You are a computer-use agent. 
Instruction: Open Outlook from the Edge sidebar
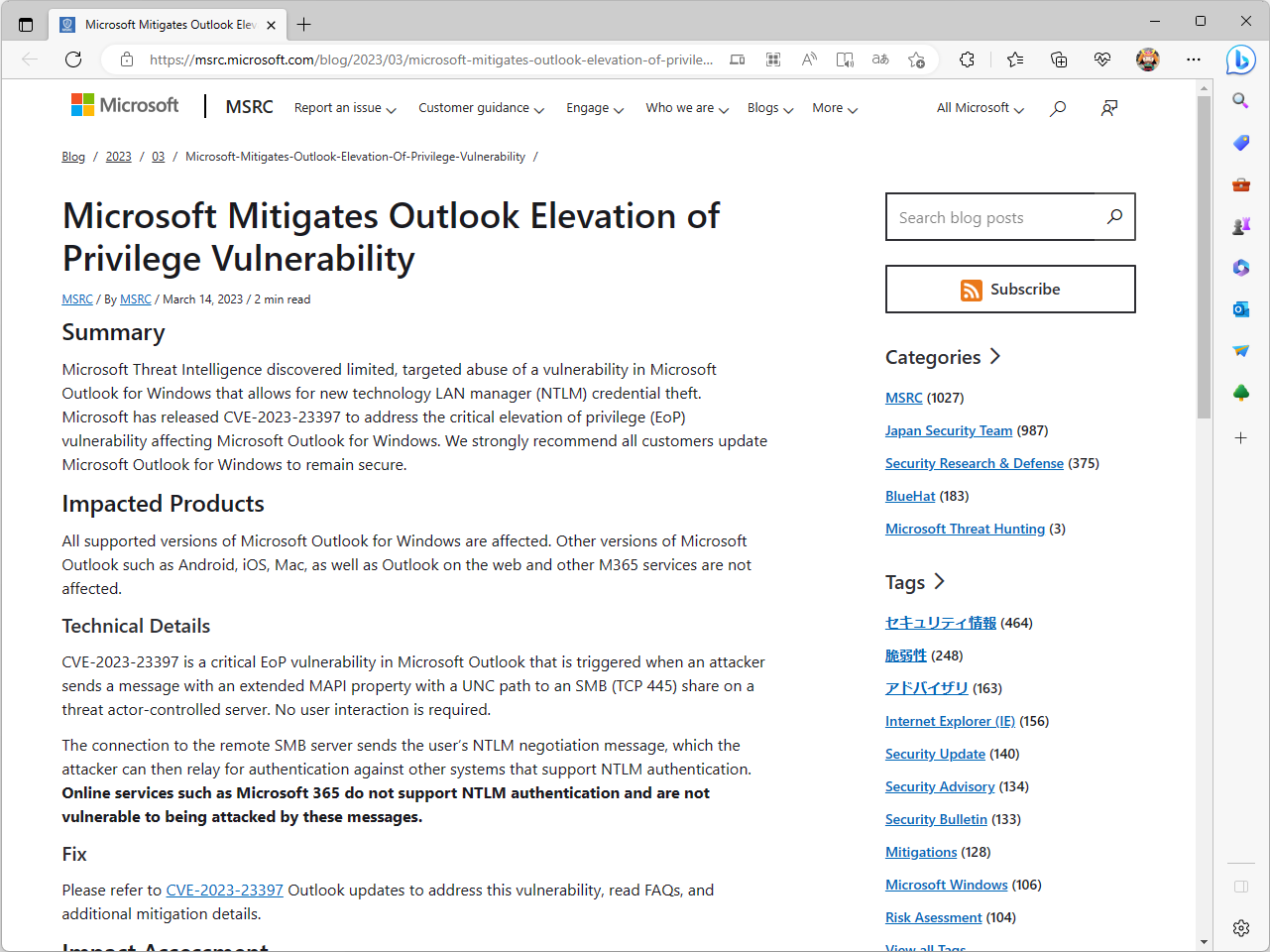[x=1240, y=308]
